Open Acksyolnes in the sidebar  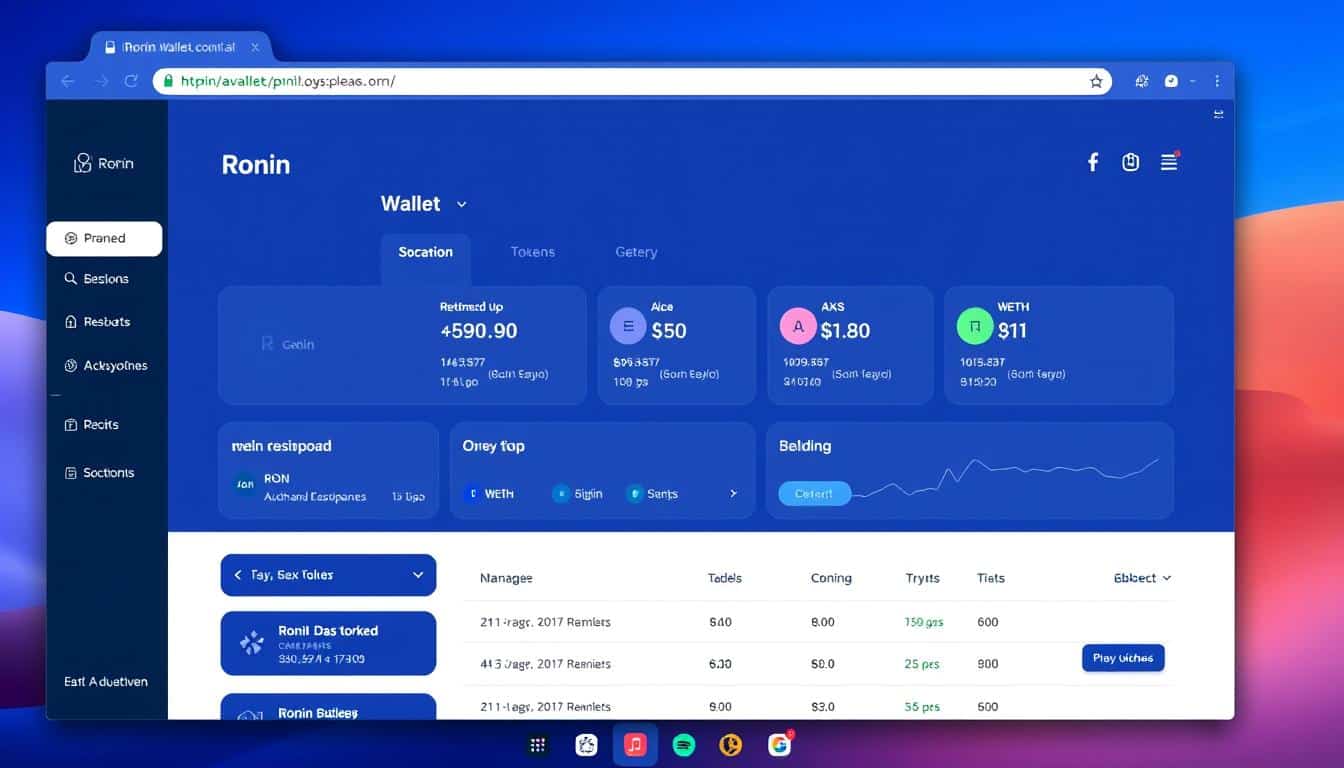point(105,366)
